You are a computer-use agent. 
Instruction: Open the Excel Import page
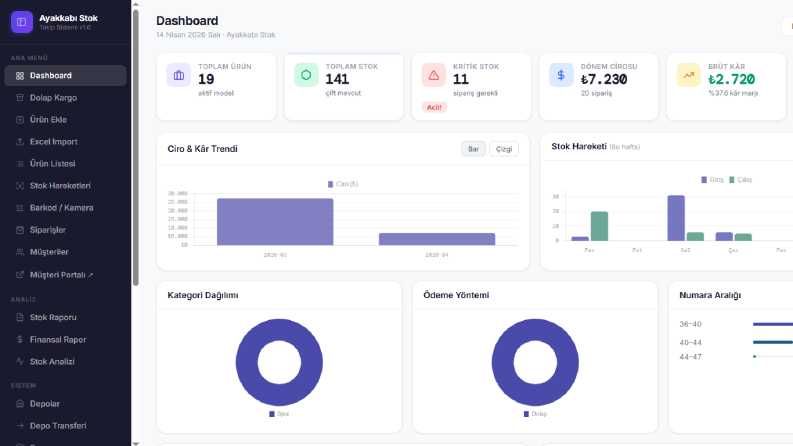(65, 142)
